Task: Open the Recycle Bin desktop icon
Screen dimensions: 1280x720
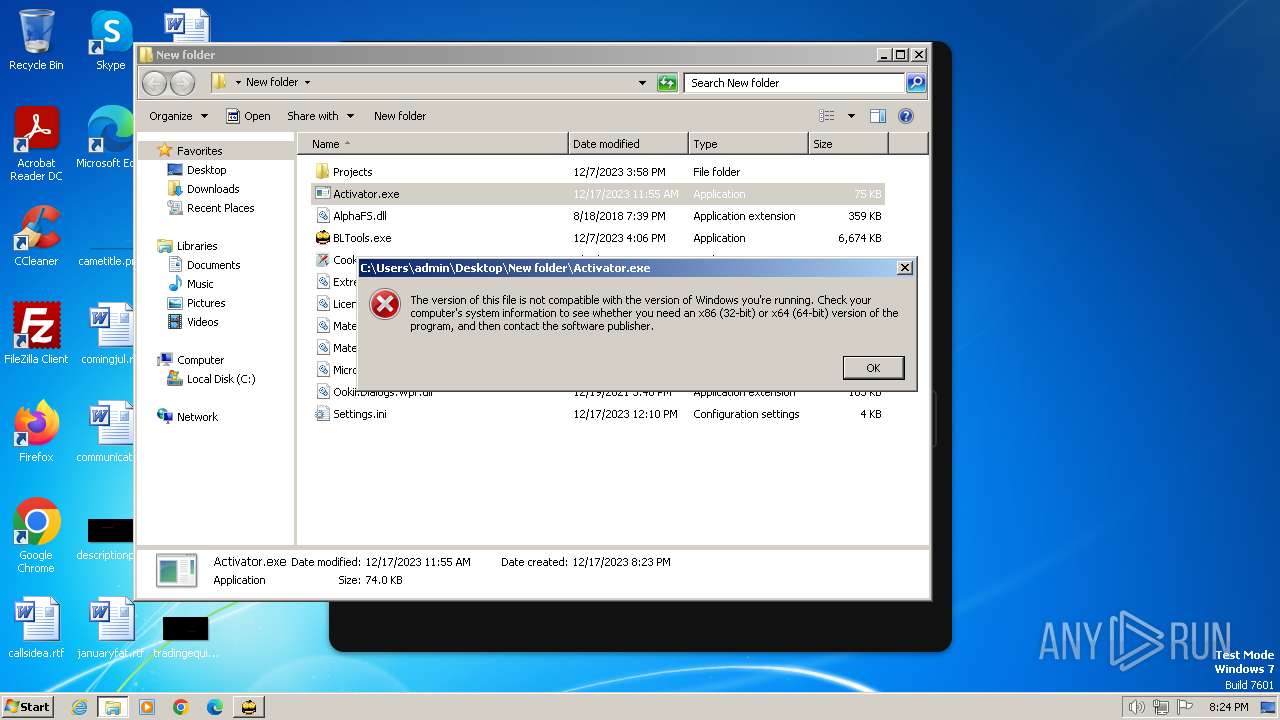Action: [36, 40]
